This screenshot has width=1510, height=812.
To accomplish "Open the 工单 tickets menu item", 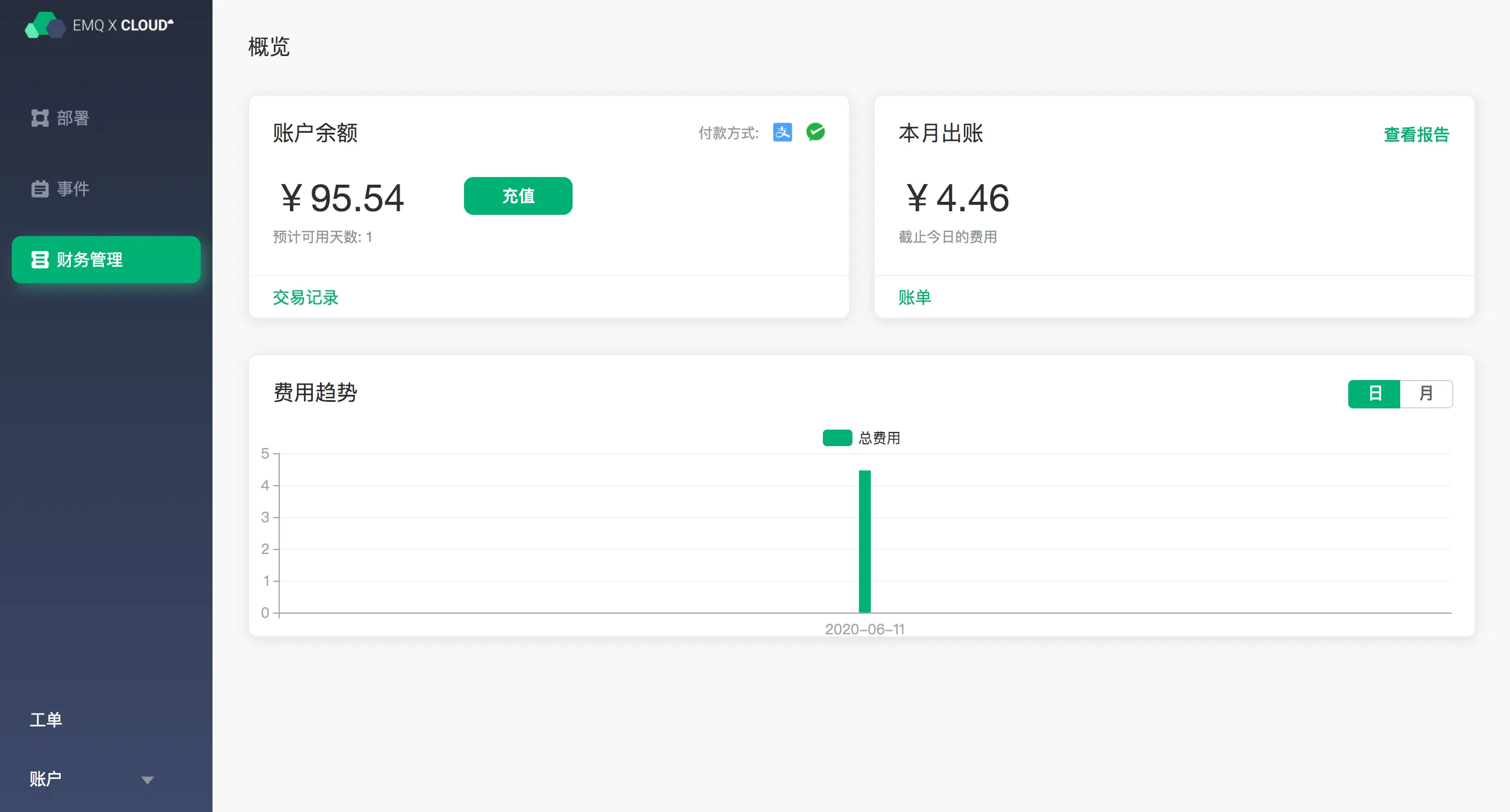I will (x=46, y=720).
